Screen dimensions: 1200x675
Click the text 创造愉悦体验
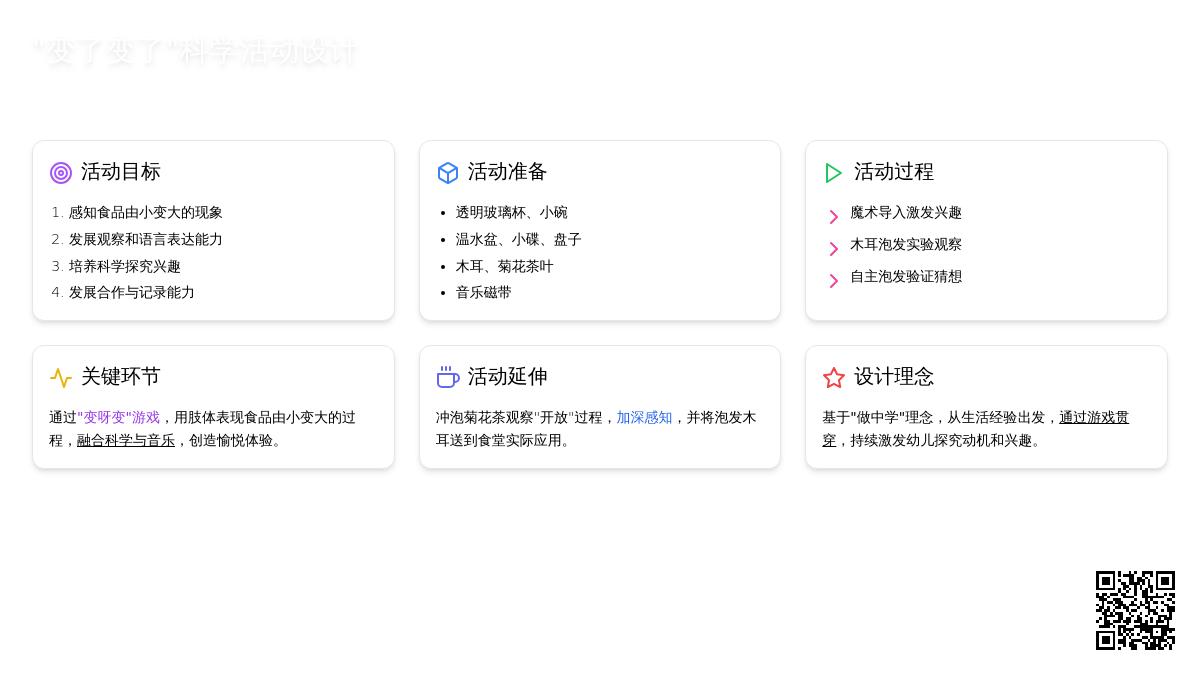pos(231,441)
